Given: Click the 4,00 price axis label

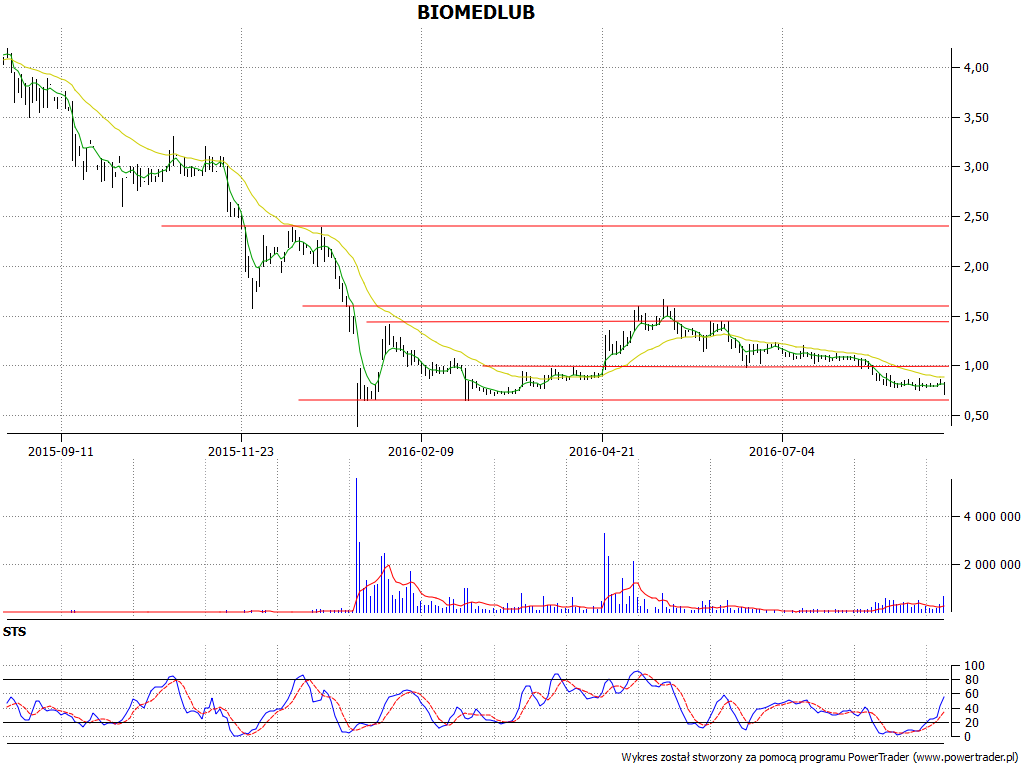Looking at the screenshot, I should (975, 67).
